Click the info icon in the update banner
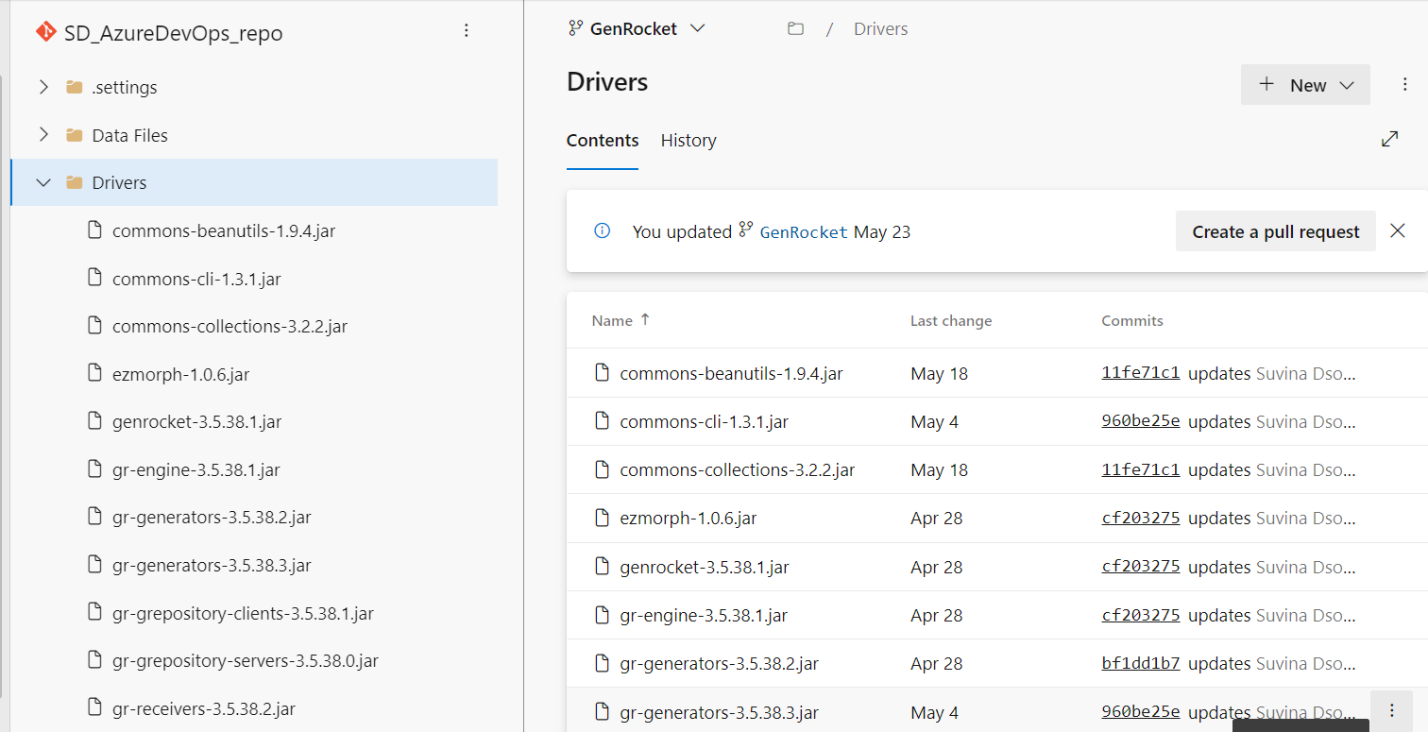Image resolution: width=1428 pixels, height=732 pixels. pos(602,231)
